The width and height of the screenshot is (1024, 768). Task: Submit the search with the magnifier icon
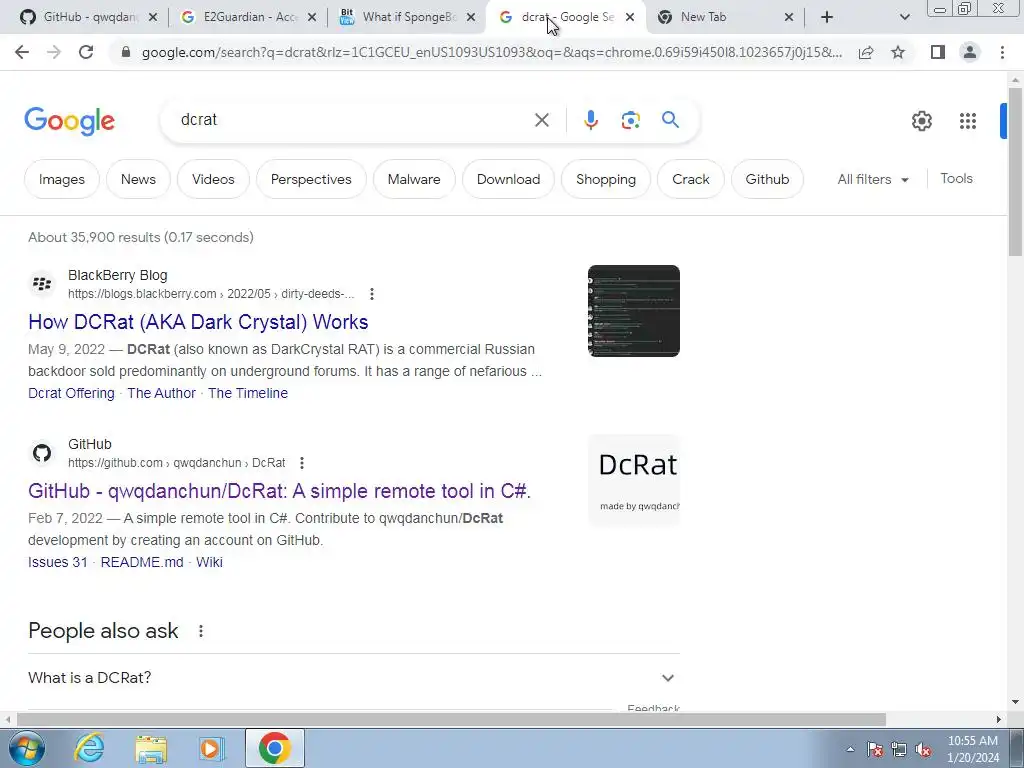[670, 120]
